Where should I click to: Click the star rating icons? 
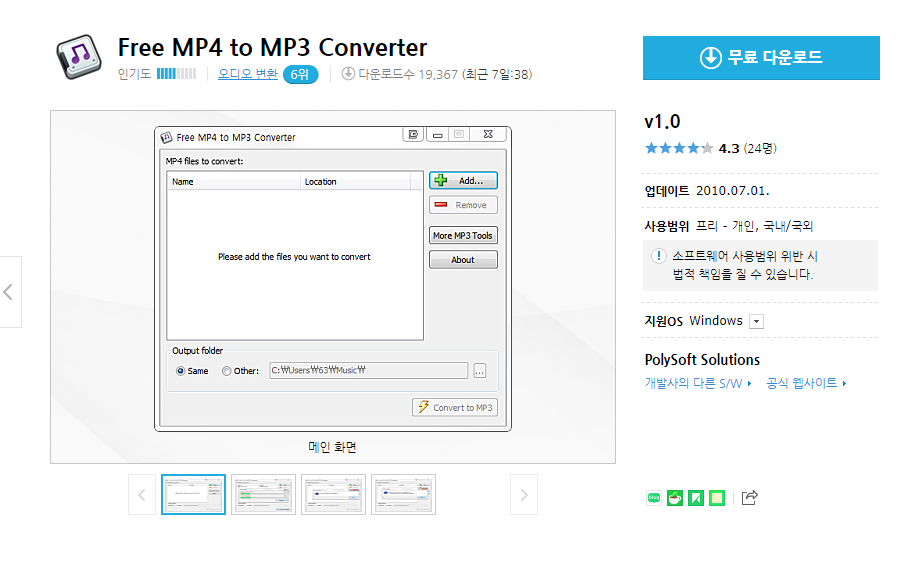pos(679,148)
